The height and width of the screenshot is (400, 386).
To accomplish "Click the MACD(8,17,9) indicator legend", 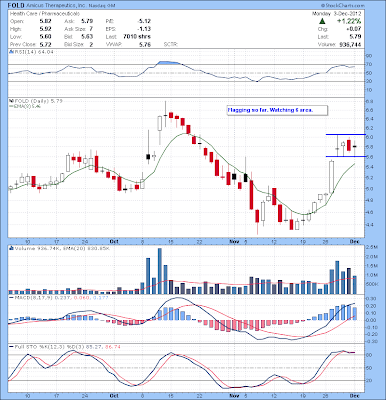I will 60,297.
